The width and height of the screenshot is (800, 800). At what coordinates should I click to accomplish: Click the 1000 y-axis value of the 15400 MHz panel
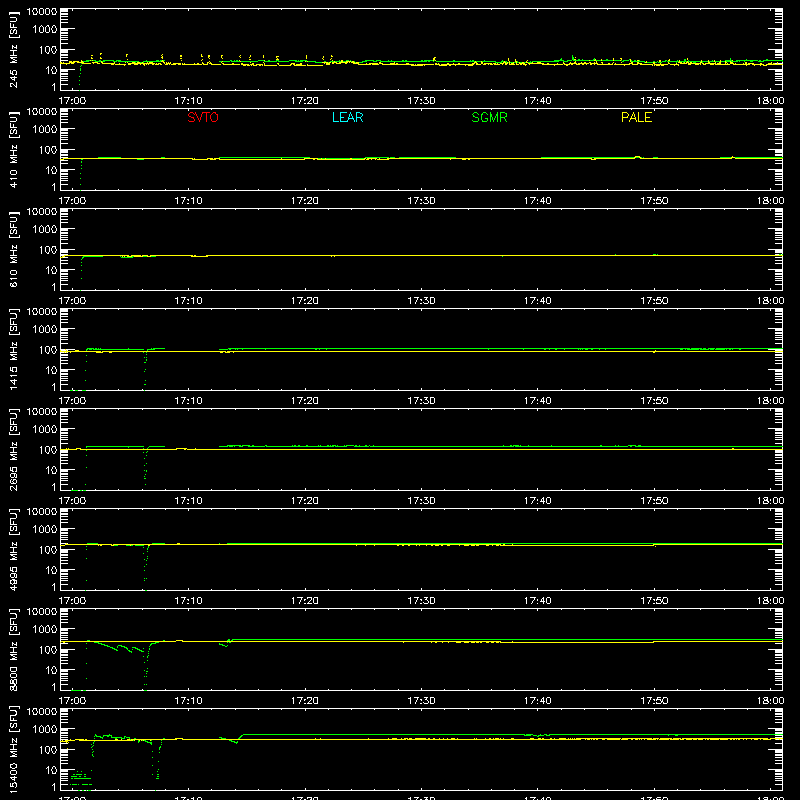[45, 729]
